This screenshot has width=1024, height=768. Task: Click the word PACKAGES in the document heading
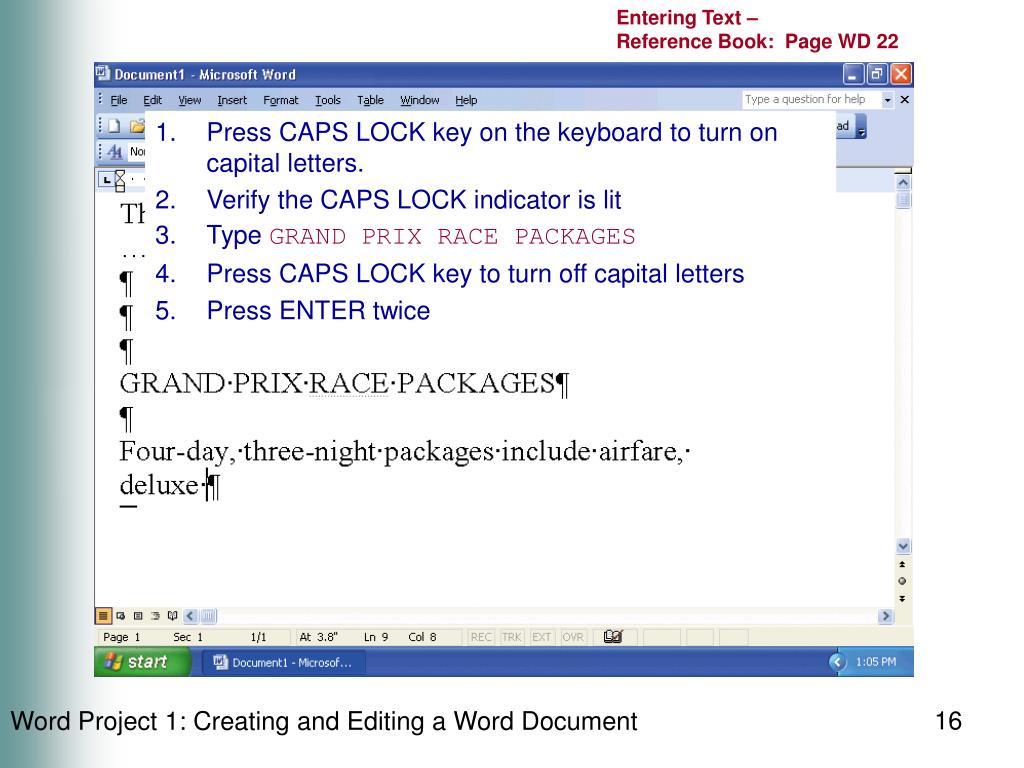[475, 383]
